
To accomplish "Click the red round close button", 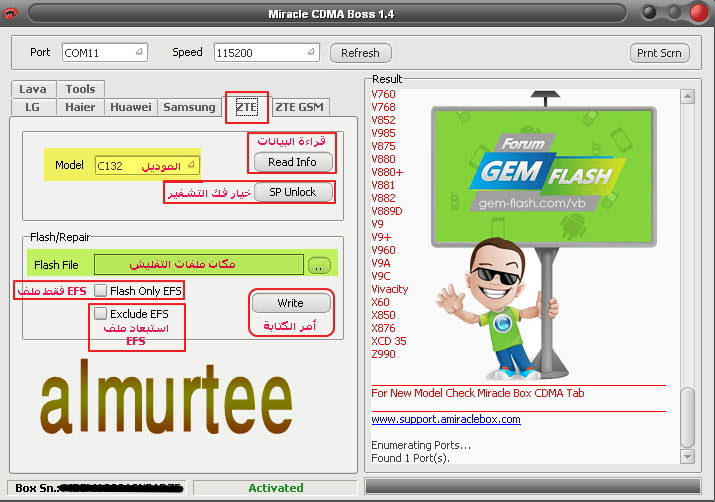I will coord(699,13).
